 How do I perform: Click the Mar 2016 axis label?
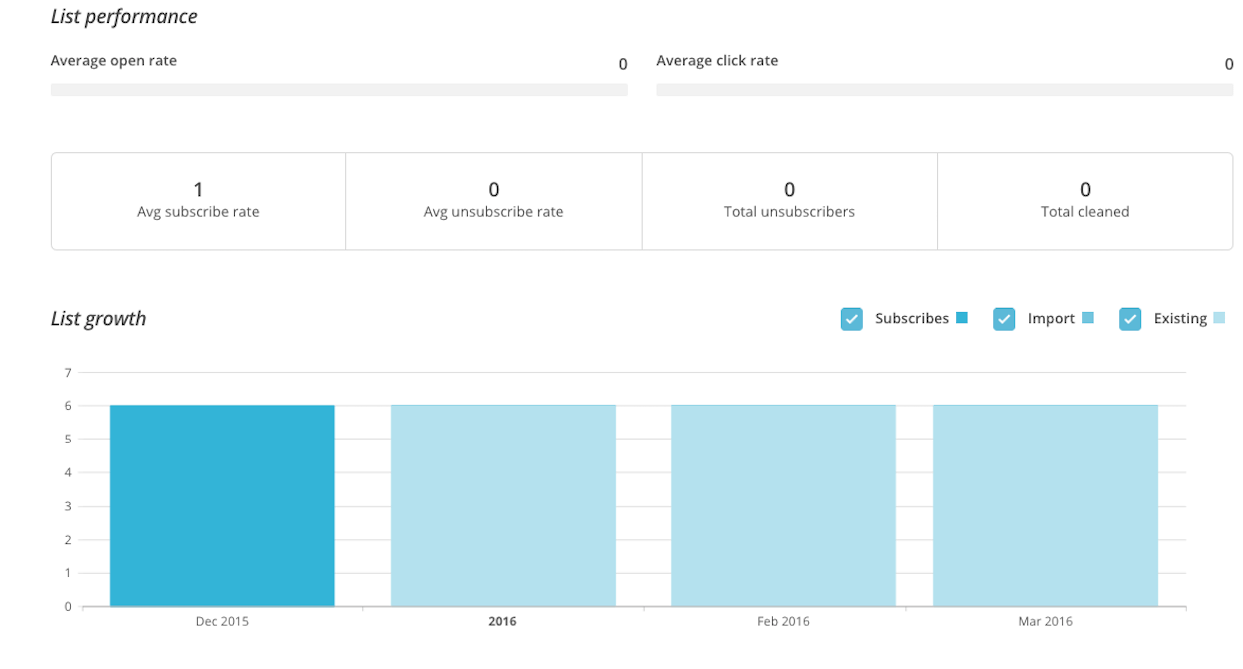(1045, 622)
